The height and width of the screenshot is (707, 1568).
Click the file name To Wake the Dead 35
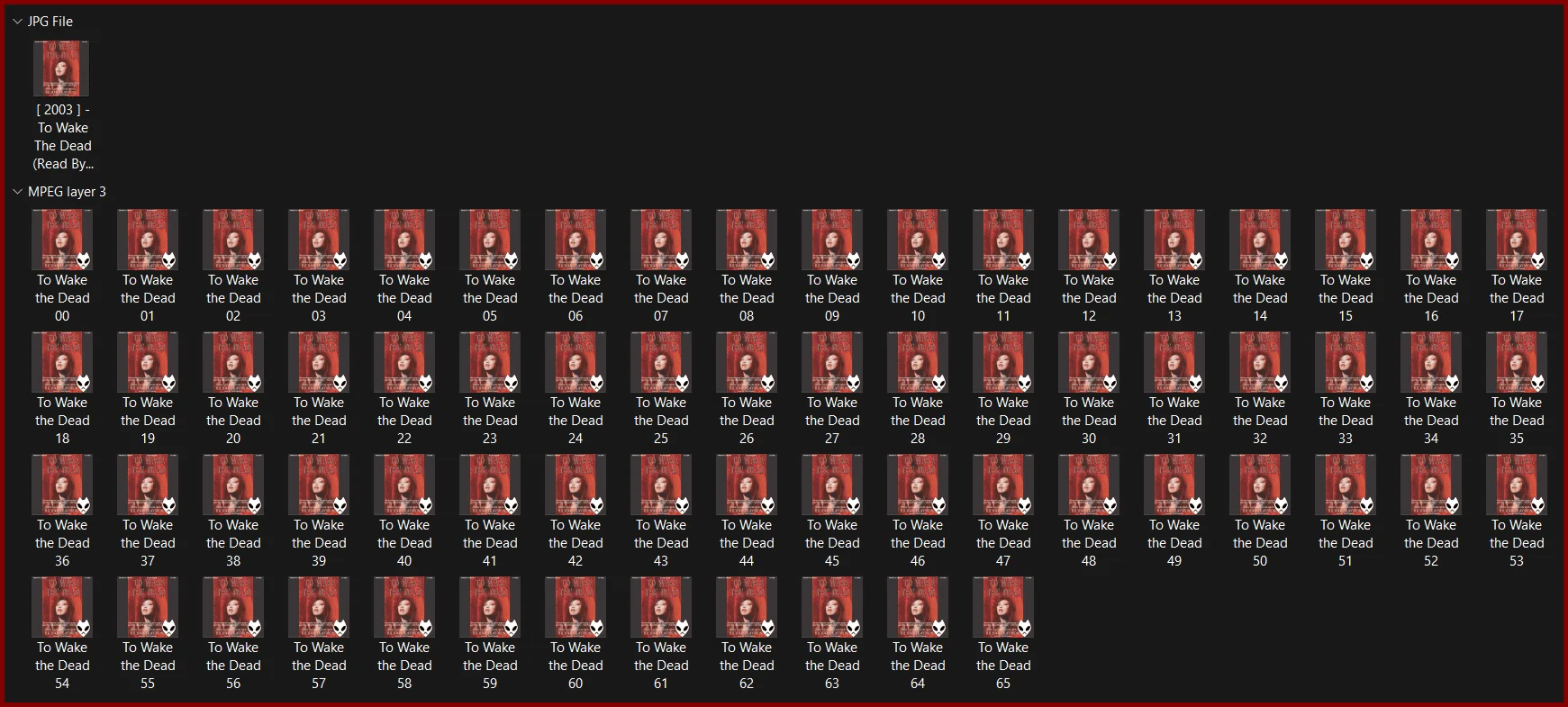tap(1517, 421)
